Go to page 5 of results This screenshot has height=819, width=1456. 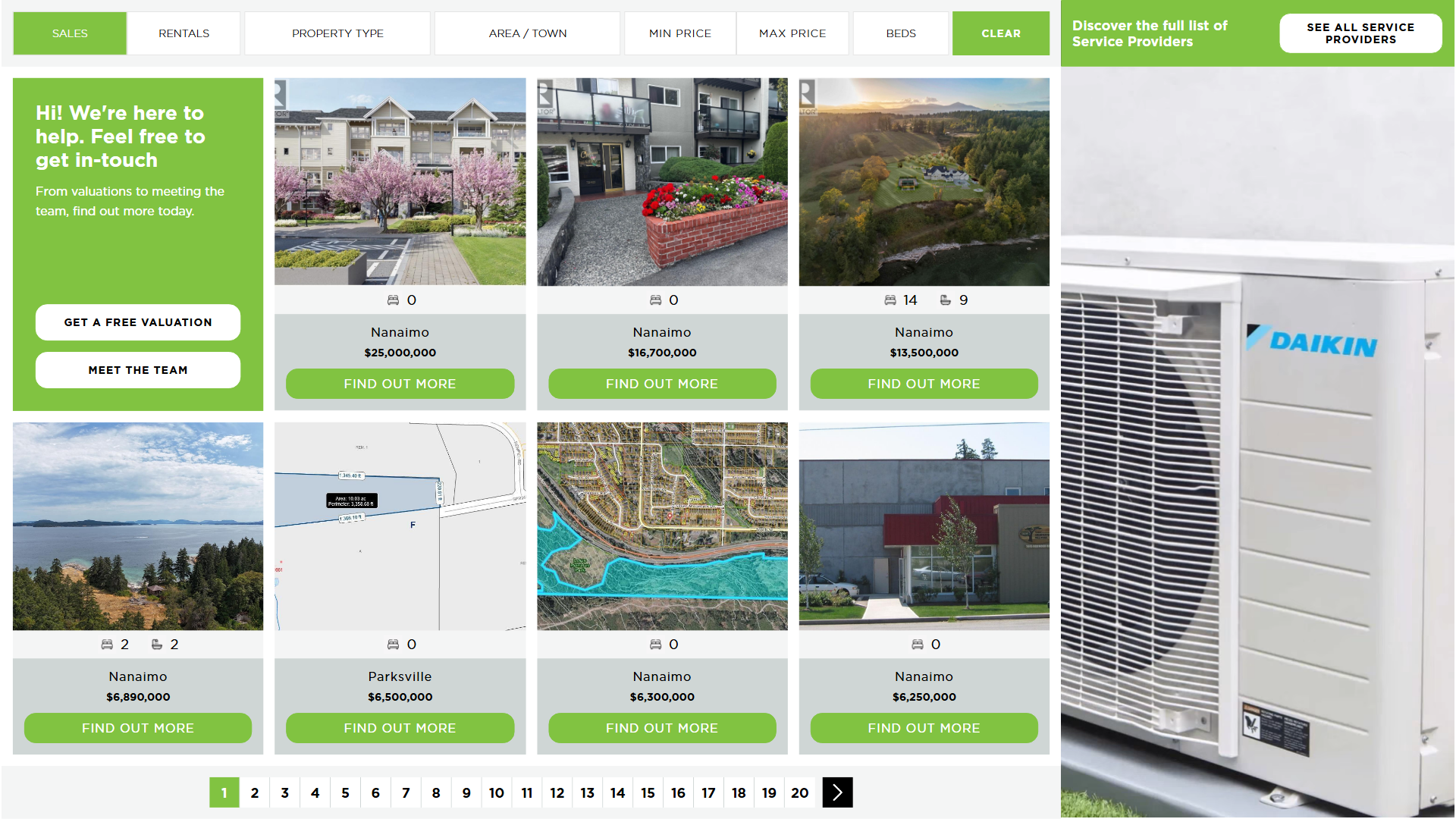click(x=345, y=792)
